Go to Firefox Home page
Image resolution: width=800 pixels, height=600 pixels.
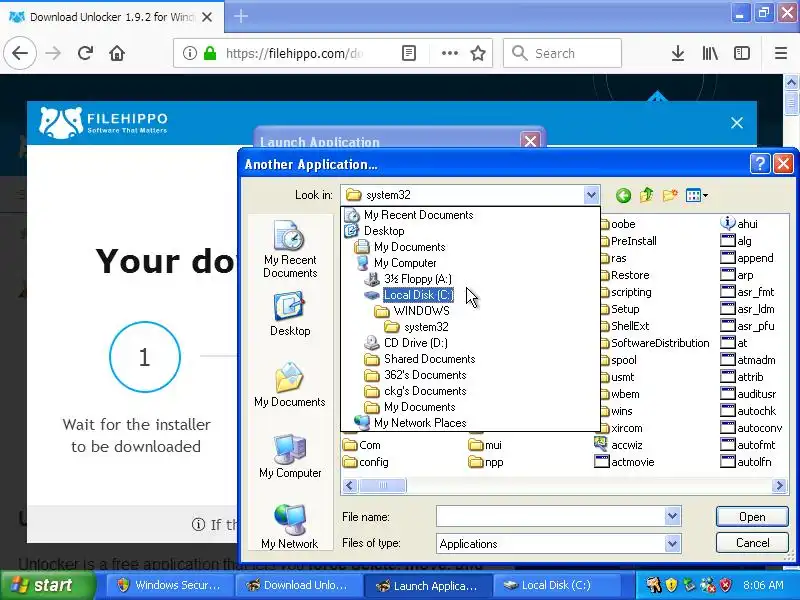117,53
